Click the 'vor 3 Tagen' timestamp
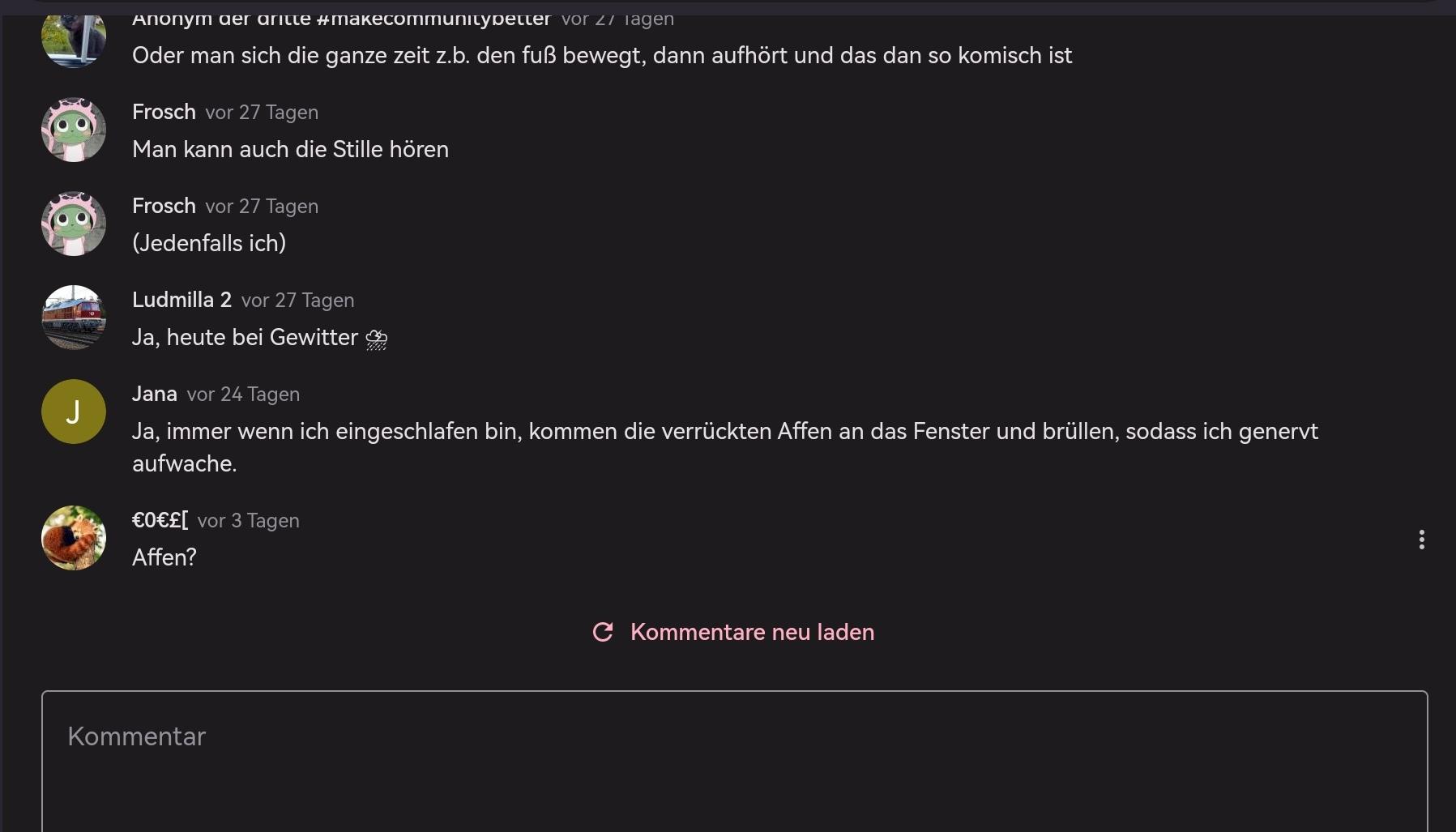 click(x=249, y=521)
